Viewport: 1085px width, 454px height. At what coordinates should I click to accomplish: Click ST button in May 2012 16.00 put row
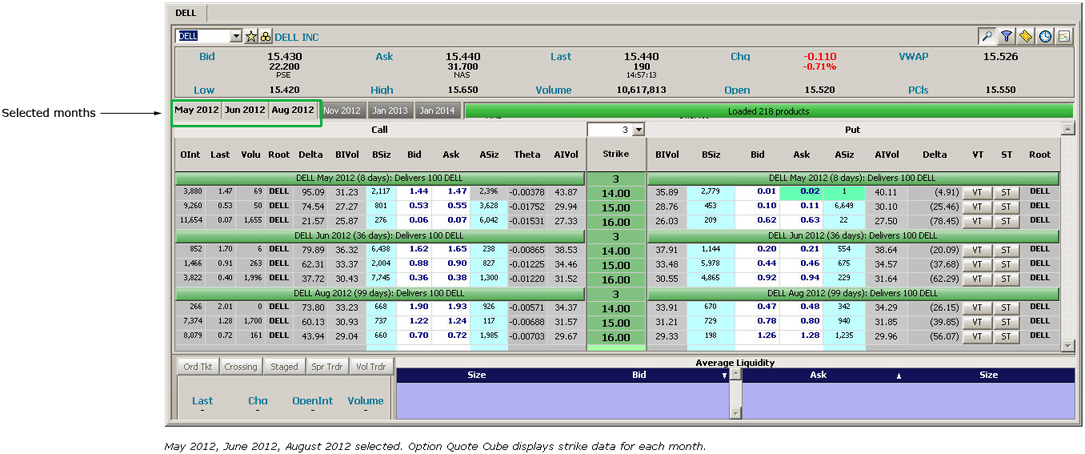[1006, 221]
